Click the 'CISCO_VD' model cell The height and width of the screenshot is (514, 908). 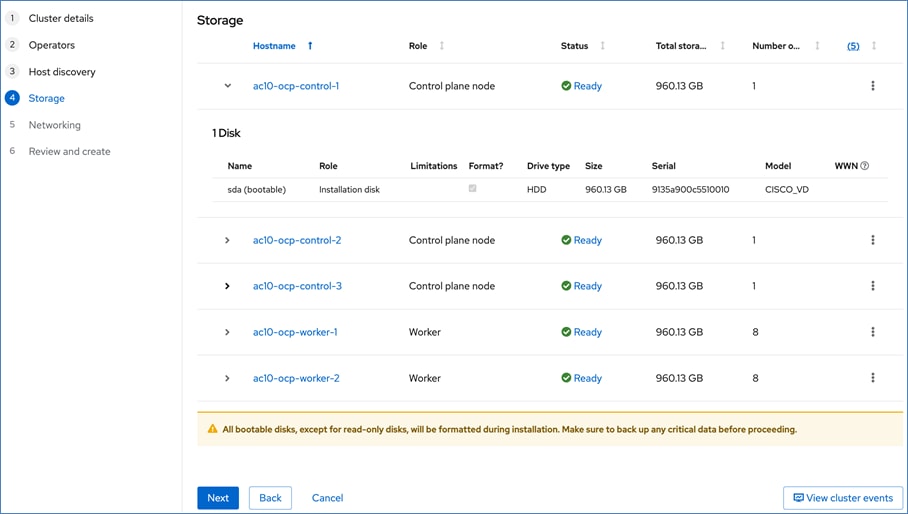click(x=787, y=189)
